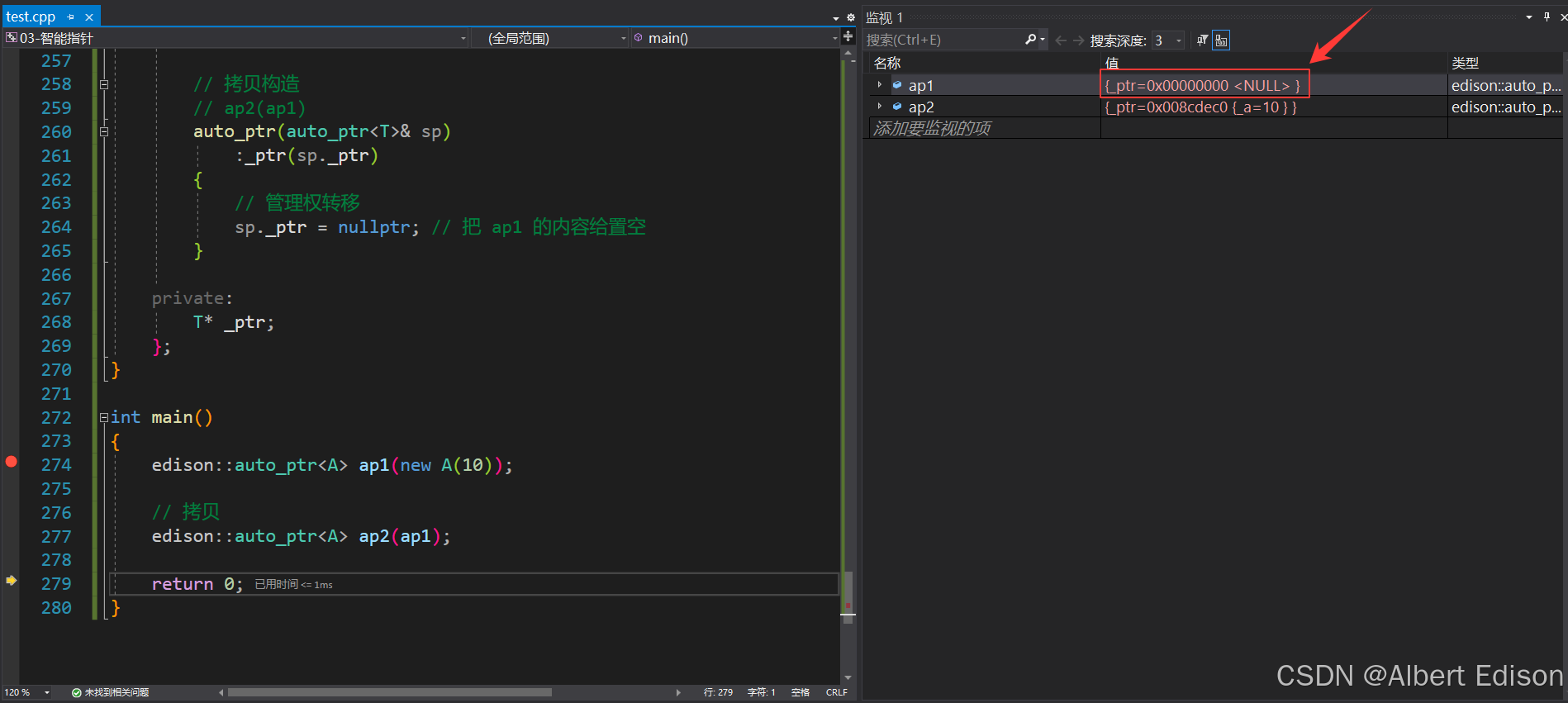Click the ap1 value {_ptr=0x00000000 <NULL> }

1202,85
